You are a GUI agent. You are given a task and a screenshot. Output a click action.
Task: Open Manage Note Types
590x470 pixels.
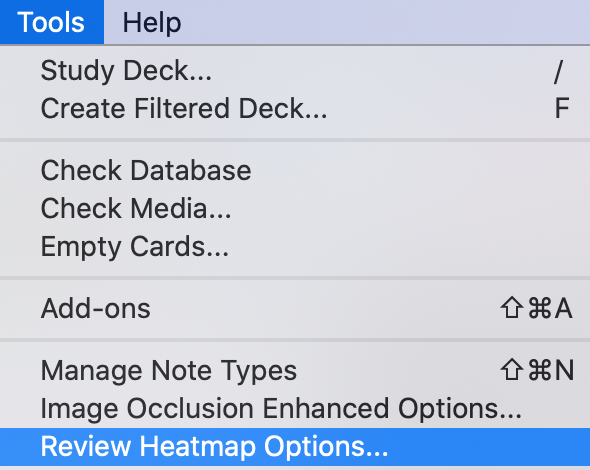coord(295,371)
